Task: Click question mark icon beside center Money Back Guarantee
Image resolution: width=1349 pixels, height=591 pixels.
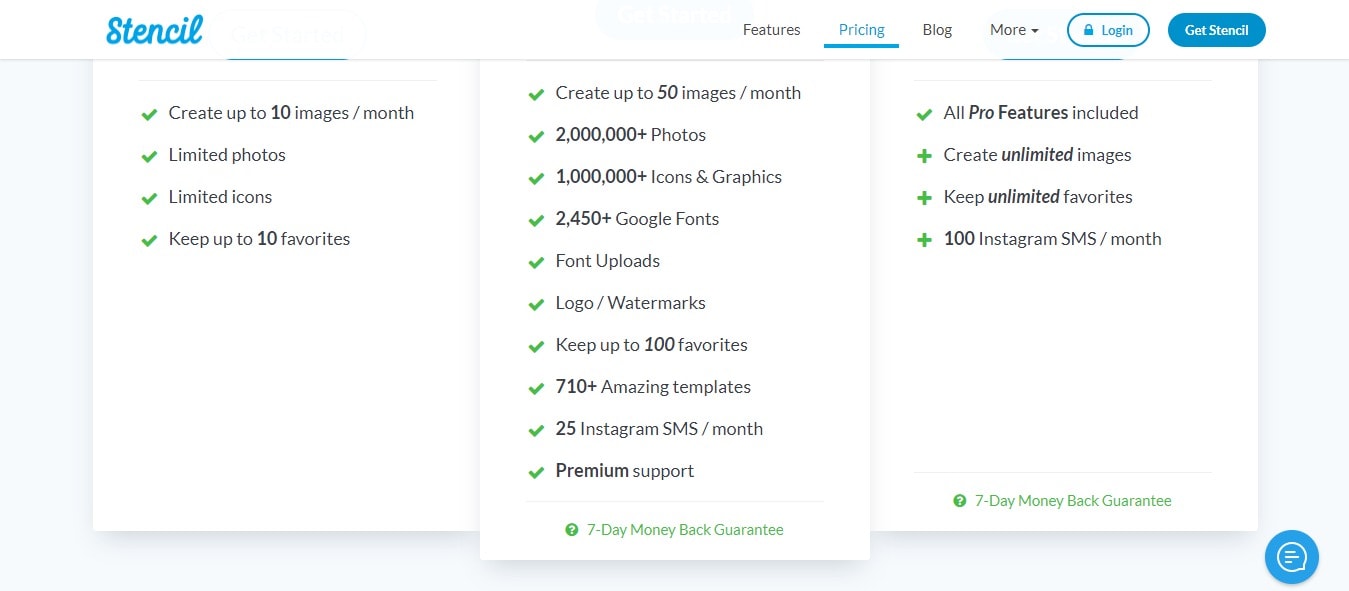Action: click(571, 530)
